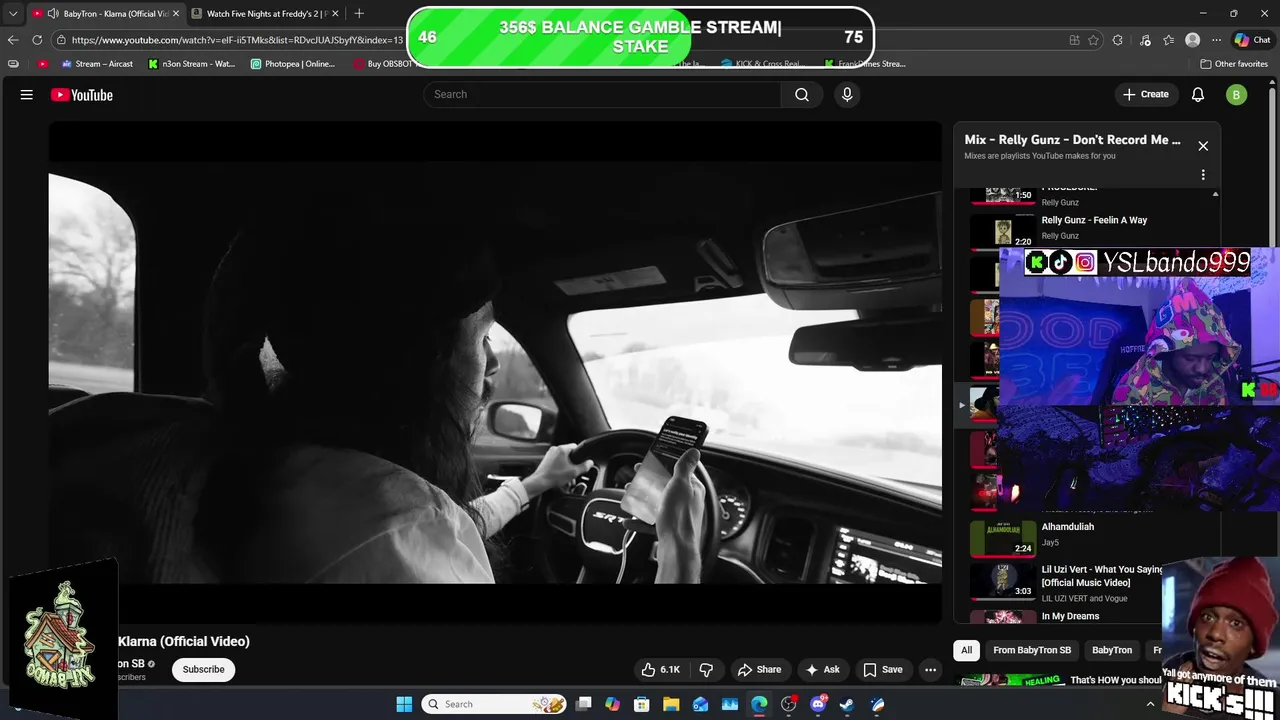Open Photopea Online bookmark
Image resolution: width=1280 pixels, height=720 pixels.
(x=293, y=64)
